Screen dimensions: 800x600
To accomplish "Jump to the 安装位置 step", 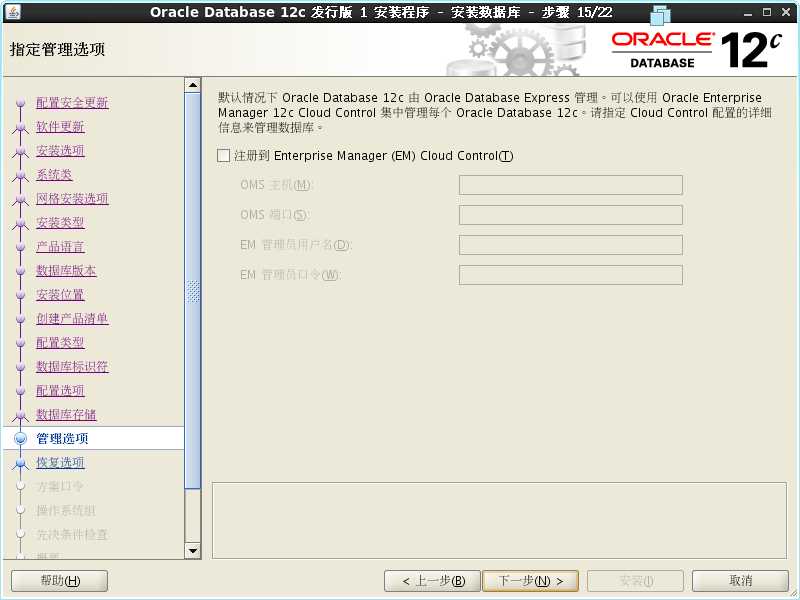I will pos(60,294).
